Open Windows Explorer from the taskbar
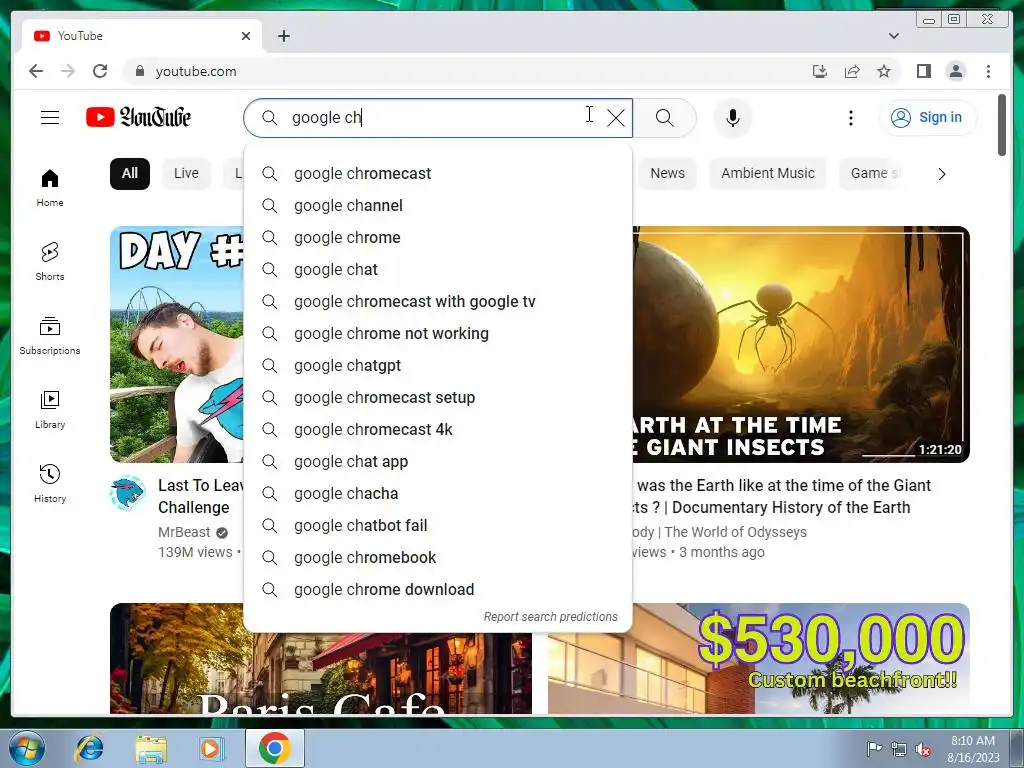The image size is (1024, 768). pyautogui.click(x=151, y=748)
